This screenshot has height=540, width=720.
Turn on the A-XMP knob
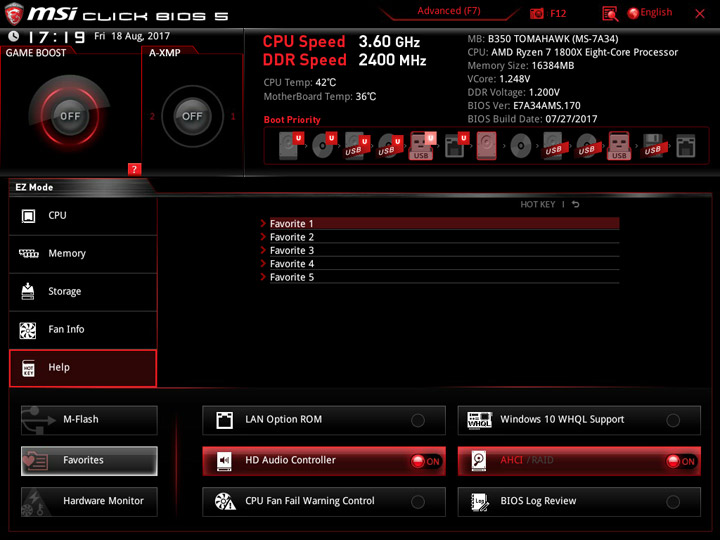pos(192,116)
